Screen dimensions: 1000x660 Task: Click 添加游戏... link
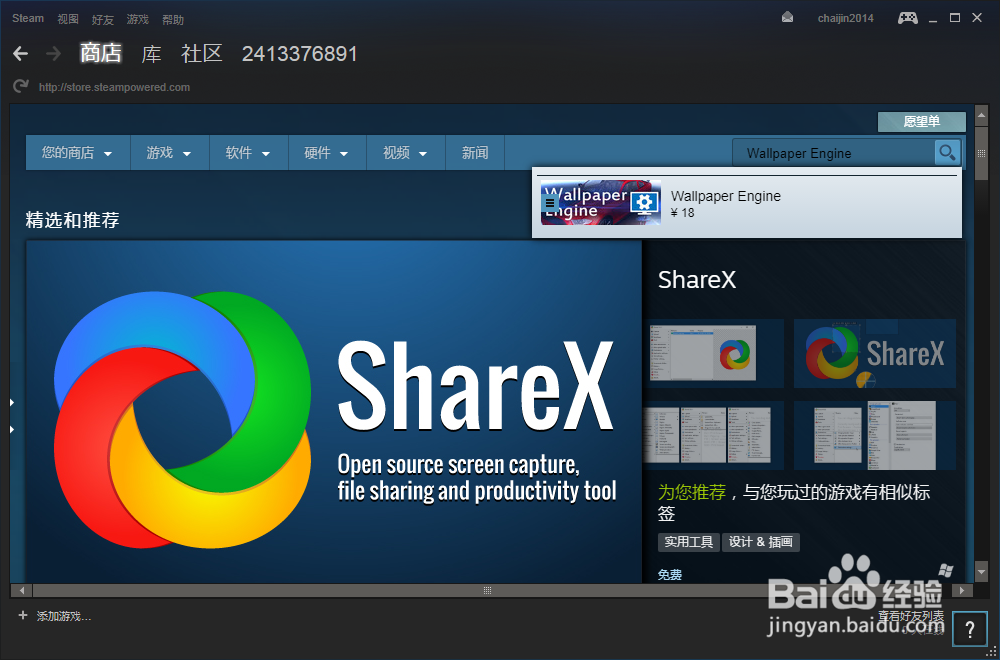tap(64, 616)
